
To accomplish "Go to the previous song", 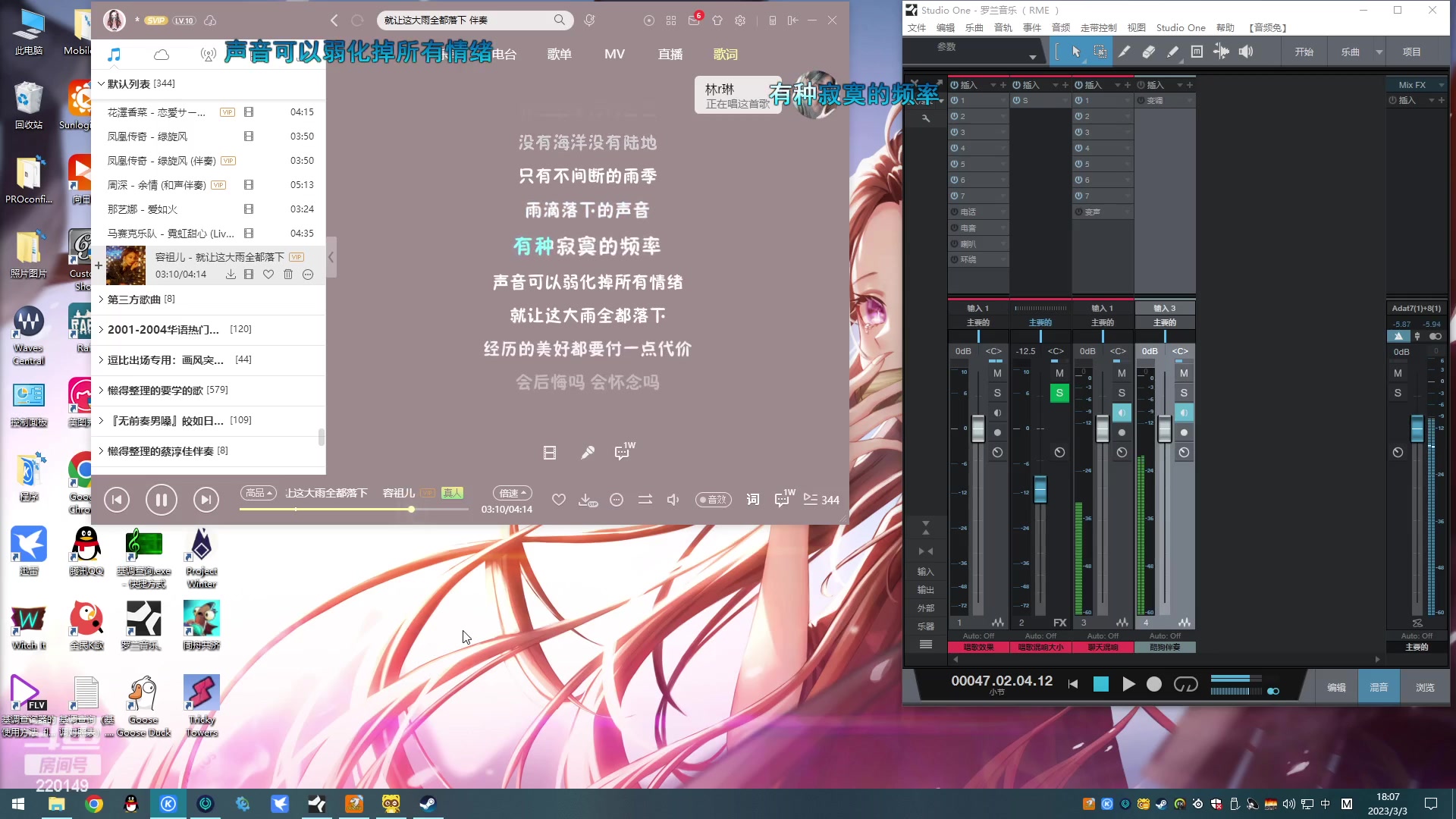I will tap(117, 500).
